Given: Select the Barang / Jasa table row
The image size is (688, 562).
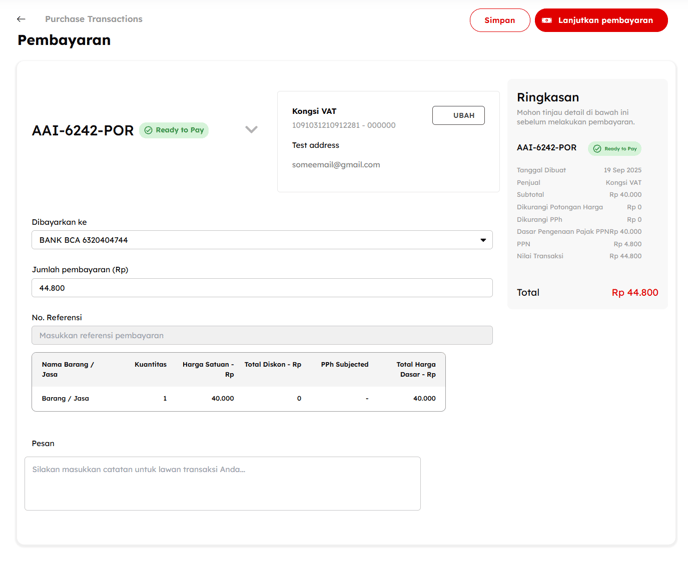Looking at the screenshot, I should [238, 398].
